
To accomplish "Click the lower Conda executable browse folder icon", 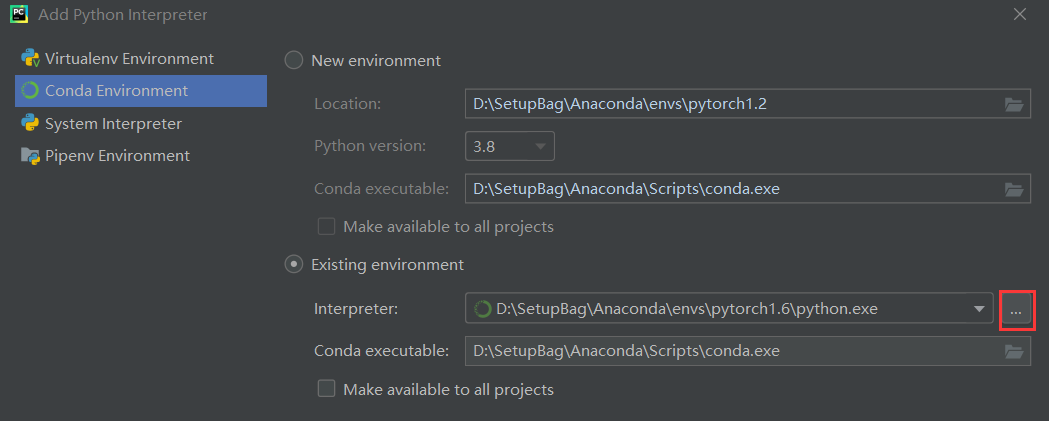I will 1014,351.
